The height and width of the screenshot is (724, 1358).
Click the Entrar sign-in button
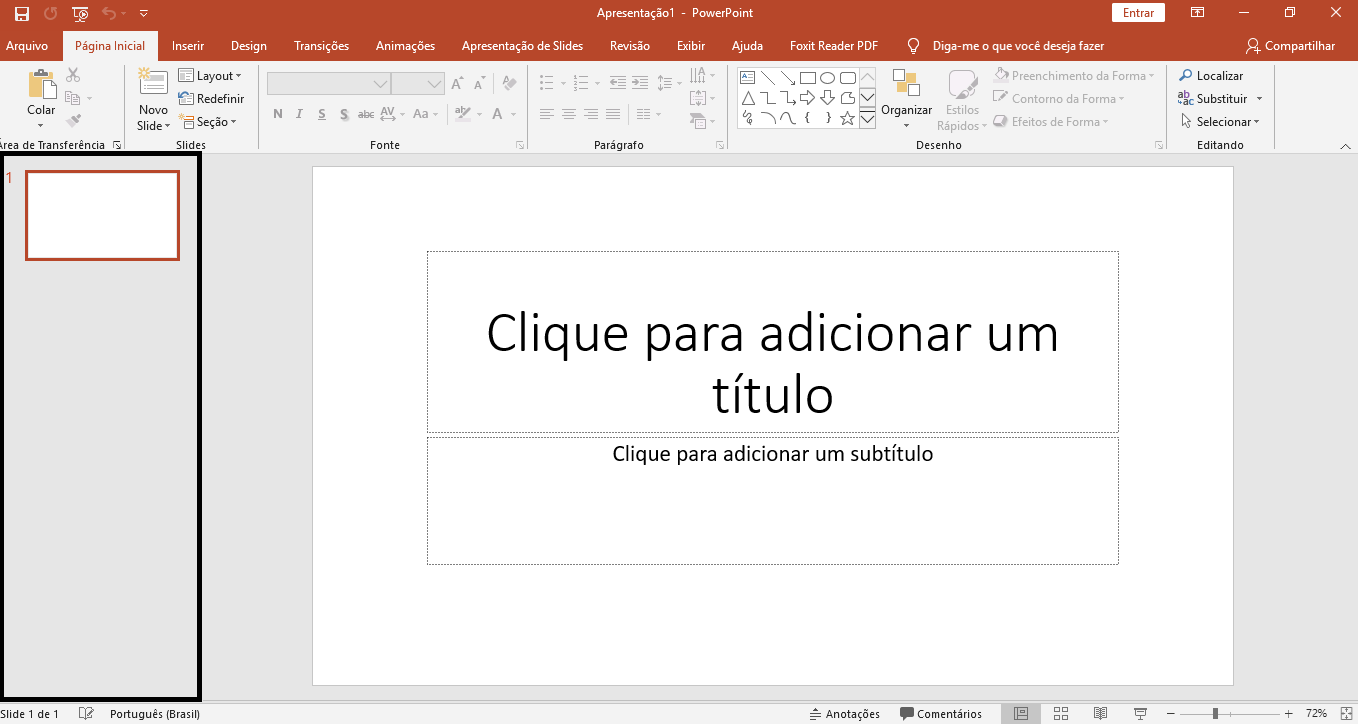1138,13
